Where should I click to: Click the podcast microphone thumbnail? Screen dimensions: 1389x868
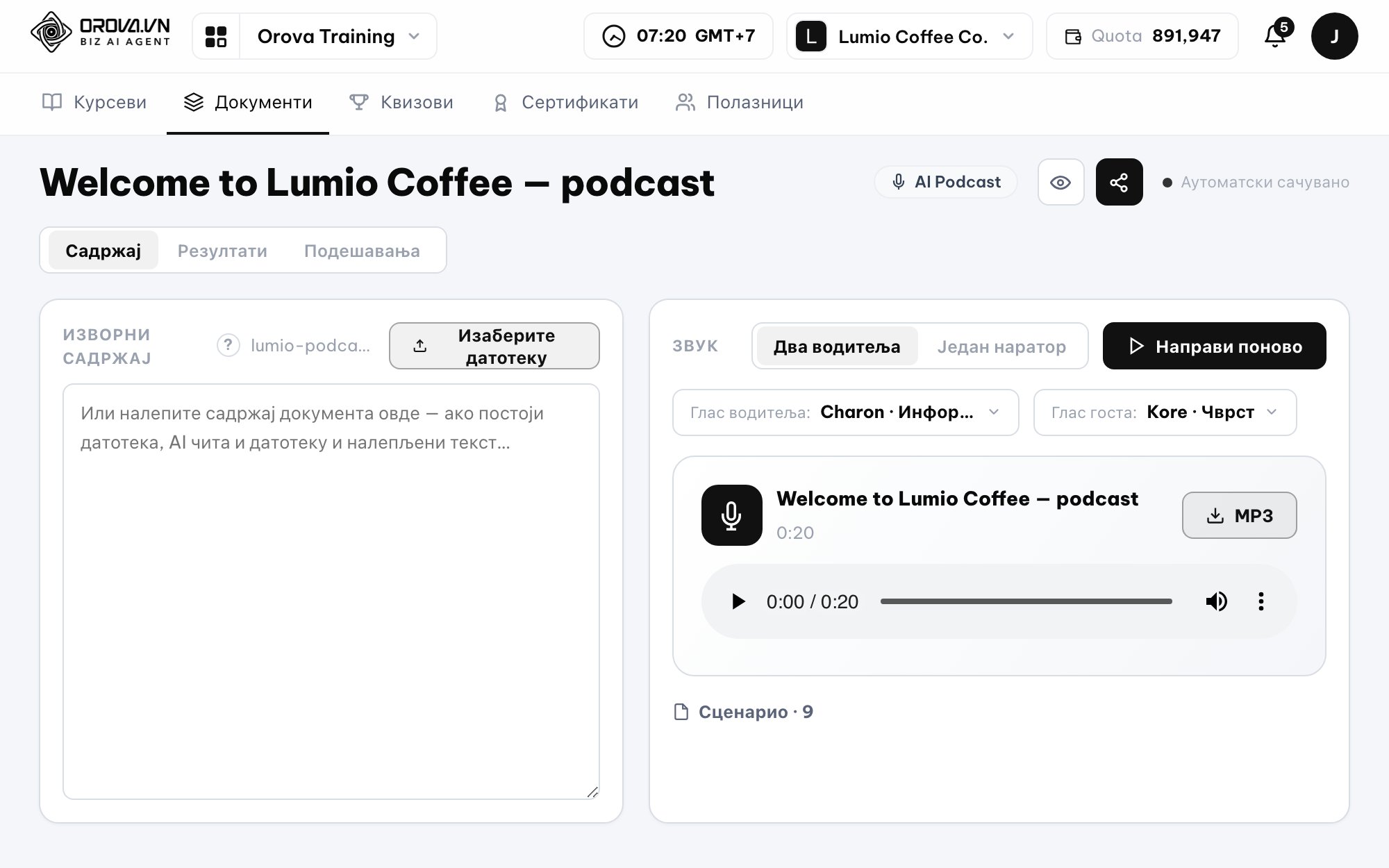tap(731, 515)
